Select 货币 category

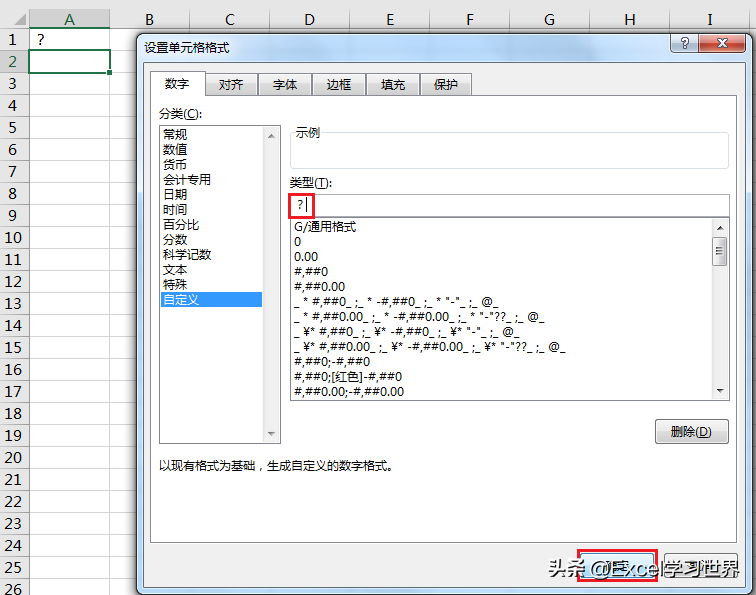coord(212,164)
